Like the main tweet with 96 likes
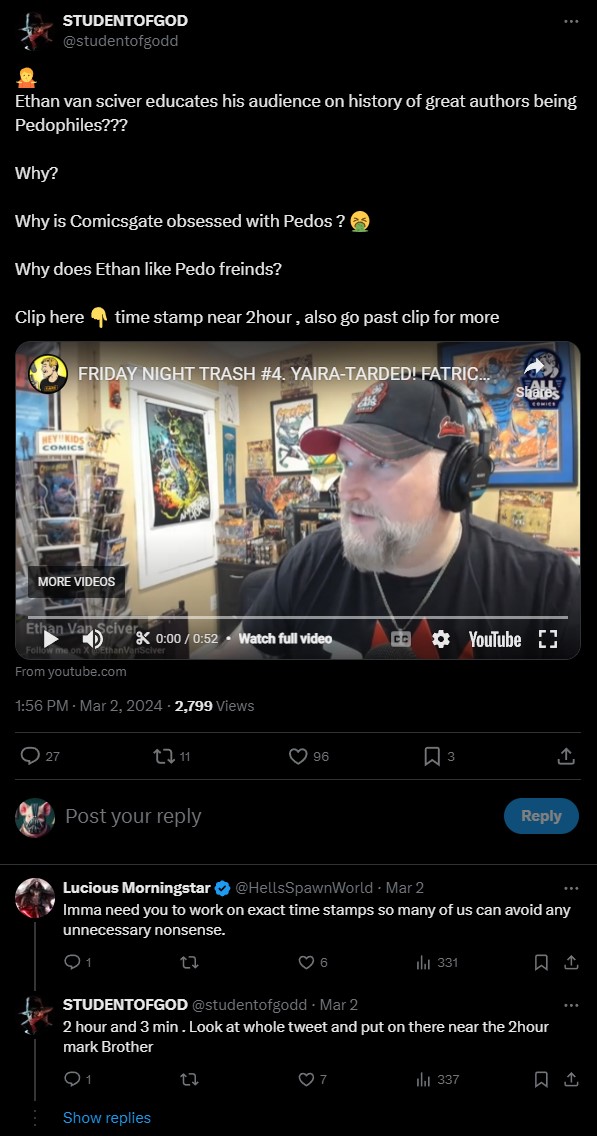This screenshot has width=597, height=1136. (x=309, y=756)
